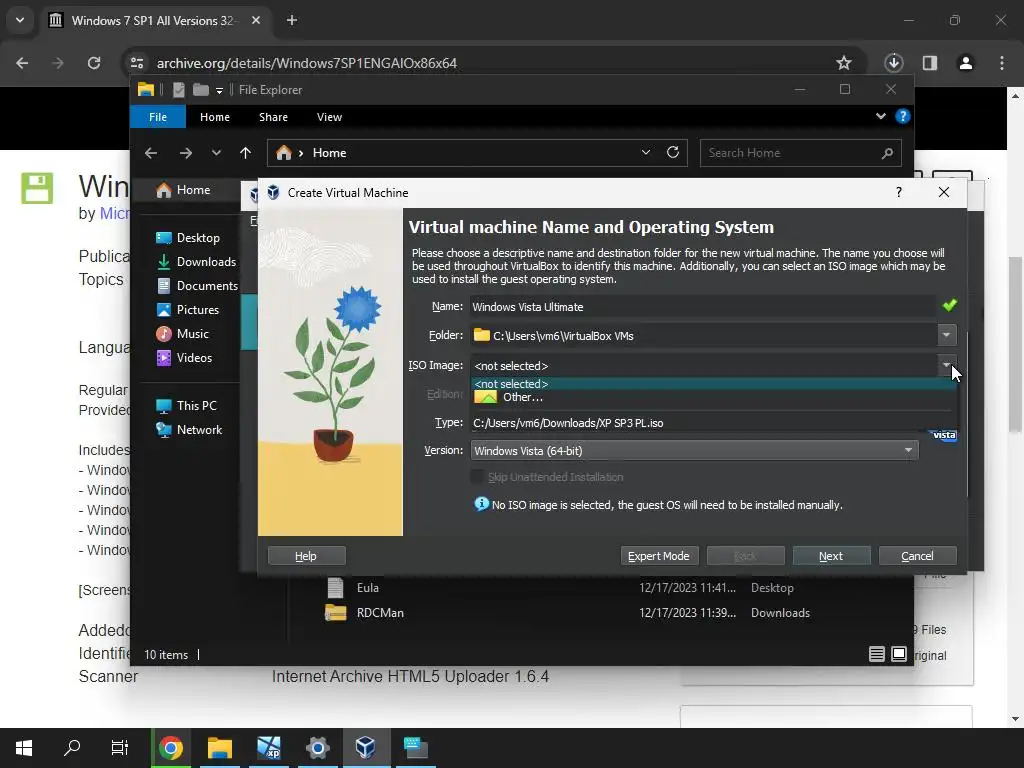Open Chrome tab search chevron
The width and height of the screenshot is (1024, 768).
click(x=20, y=20)
